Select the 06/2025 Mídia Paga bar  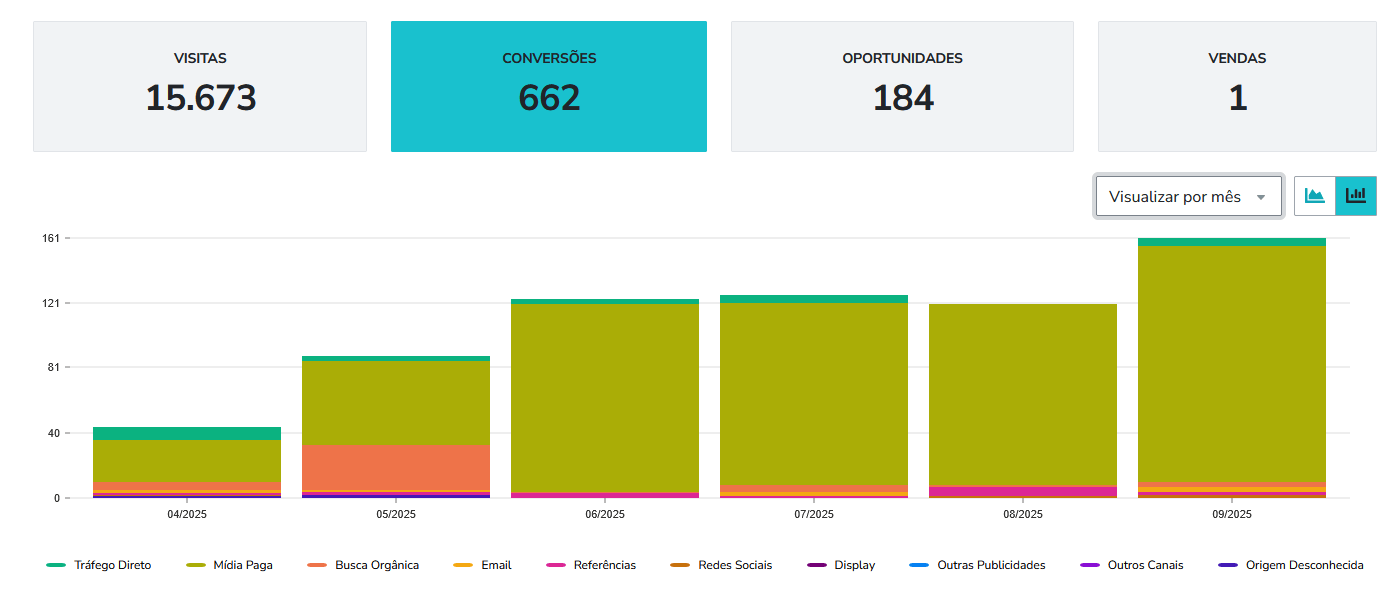604,395
